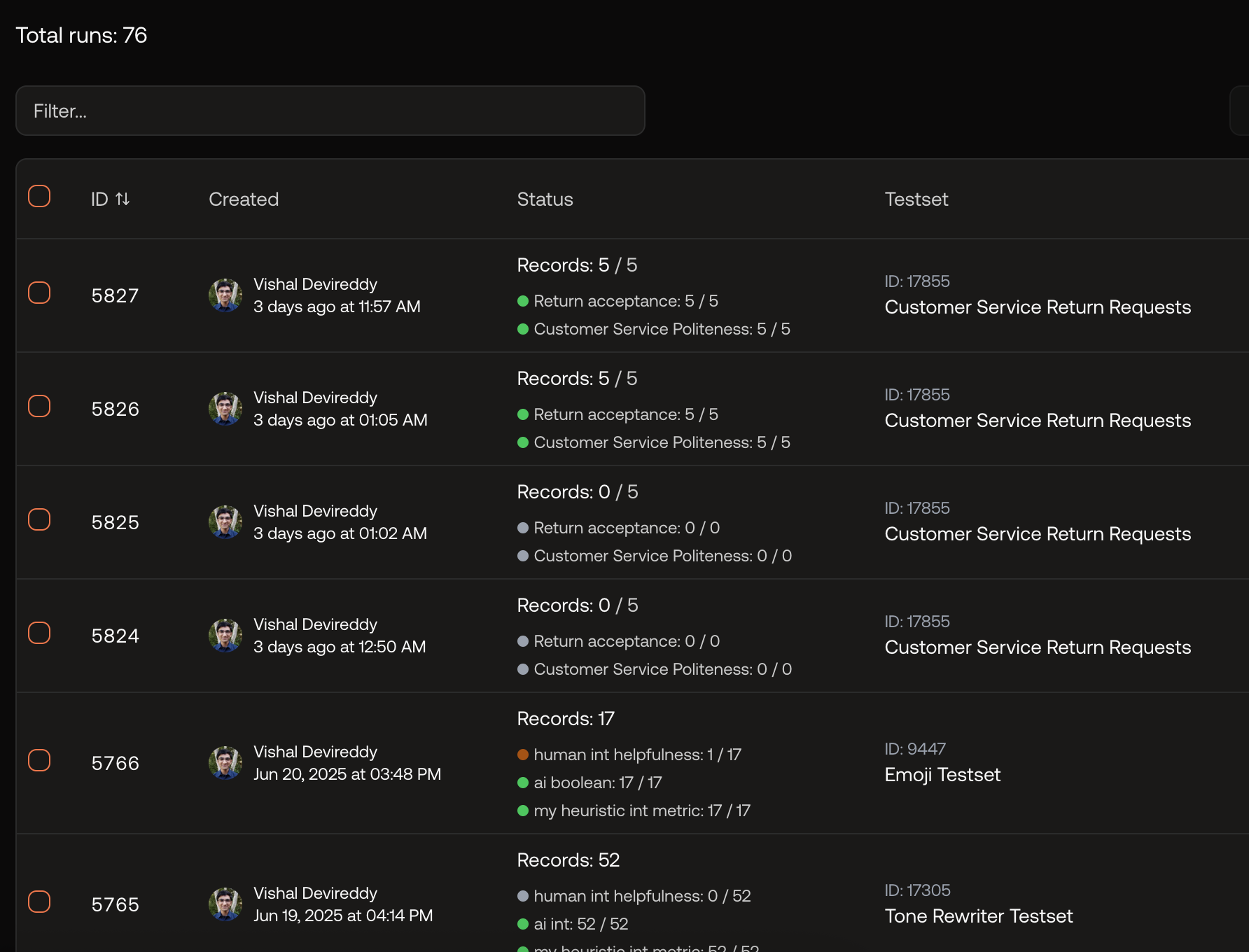1249x952 pixels.
Task: Click the Created column header
Action: [x=244, y=199]
